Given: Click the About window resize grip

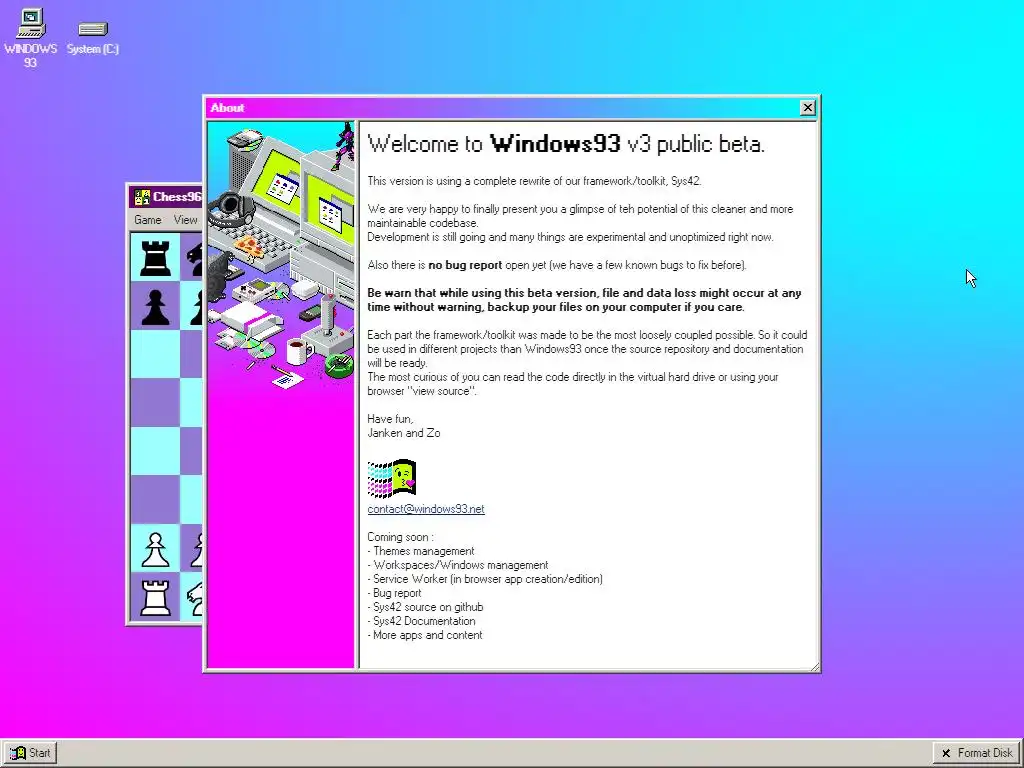Looking at the screenshot, I should pyautogui.click(x=814, y=665).
